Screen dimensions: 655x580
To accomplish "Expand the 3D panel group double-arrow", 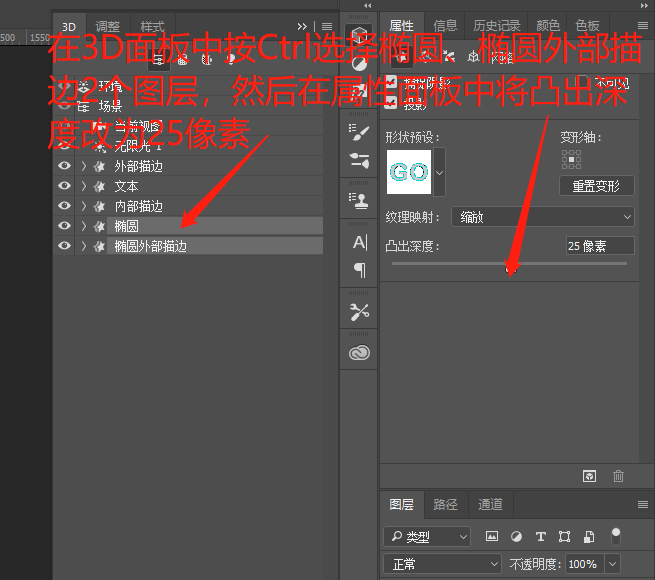I will (302, 26).
